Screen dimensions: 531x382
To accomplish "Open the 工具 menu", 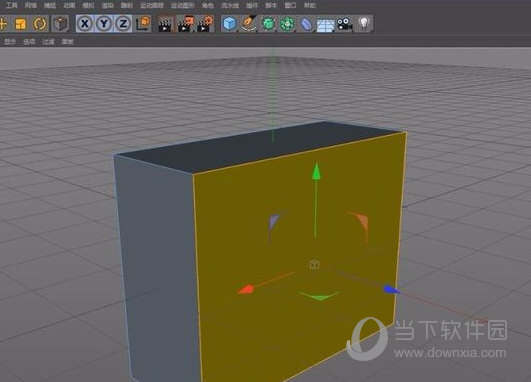I will (x=12, y=5).
